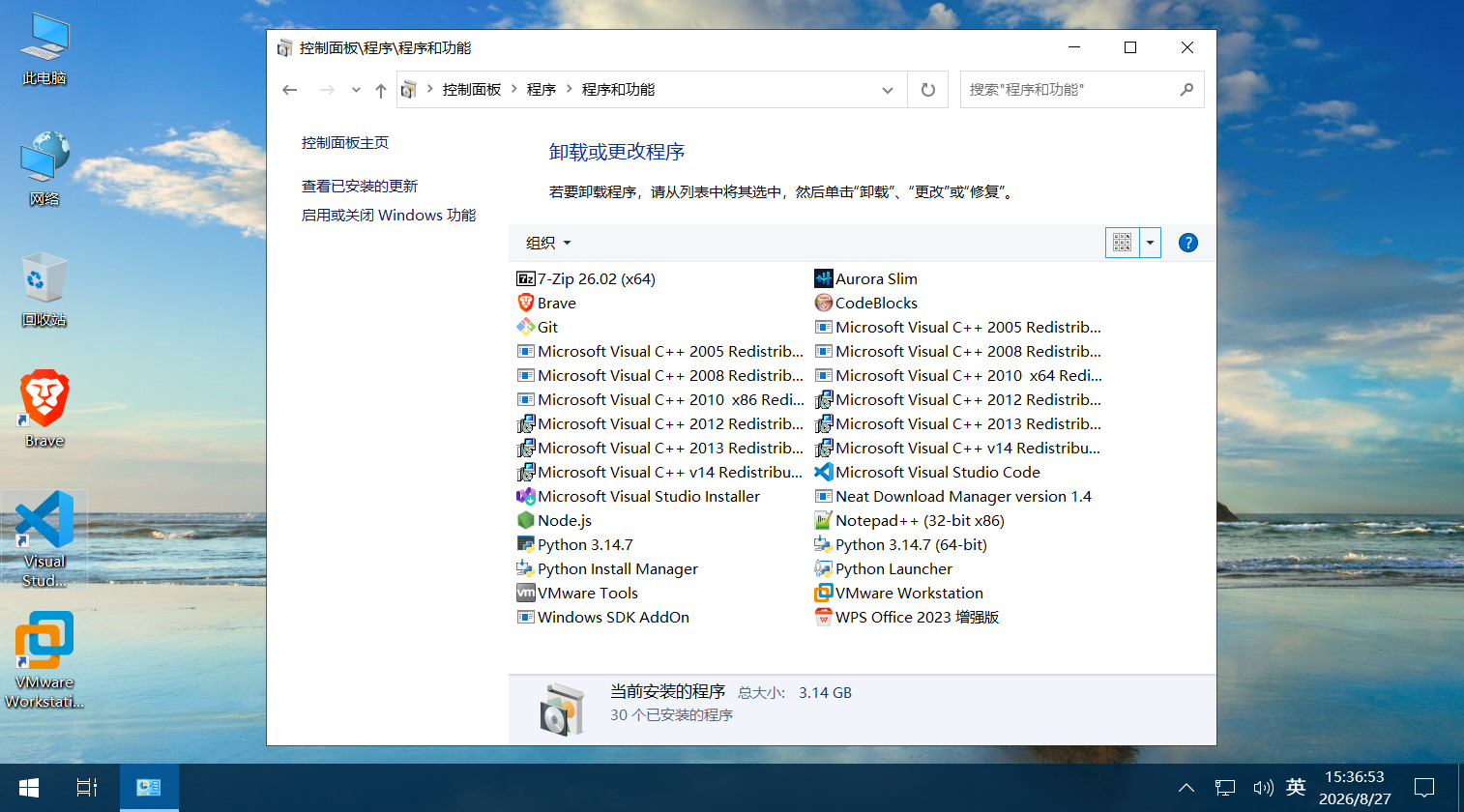Select the Node.js program entry
Viewport: 1464px width, 812px height.
click(554, 520)
